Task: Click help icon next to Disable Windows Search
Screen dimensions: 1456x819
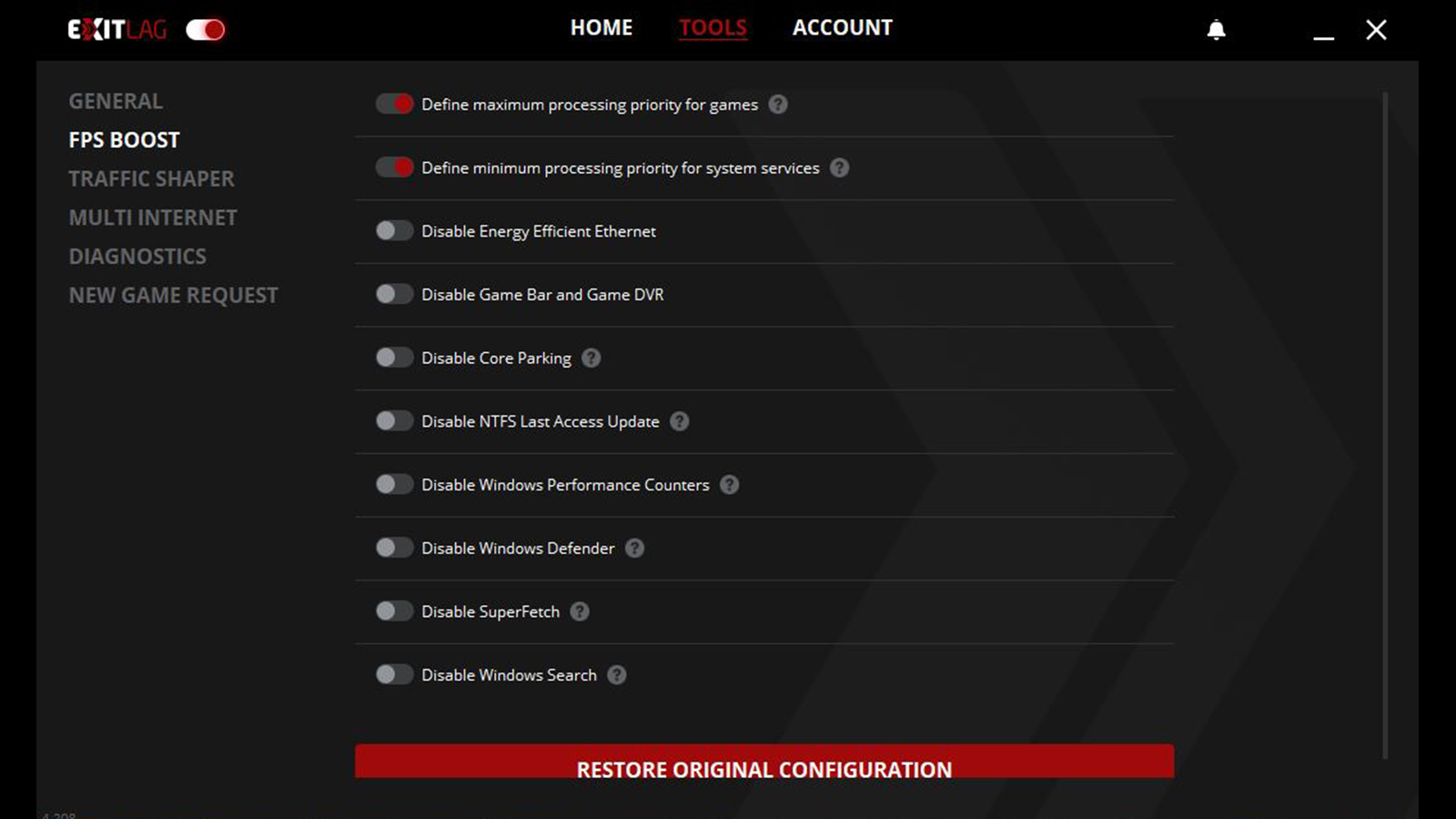Action: tap(616, 675)
